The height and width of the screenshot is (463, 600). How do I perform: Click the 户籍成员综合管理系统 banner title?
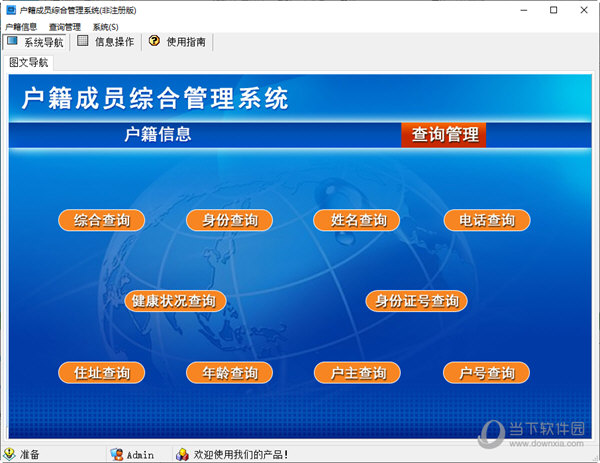(155, 98)
